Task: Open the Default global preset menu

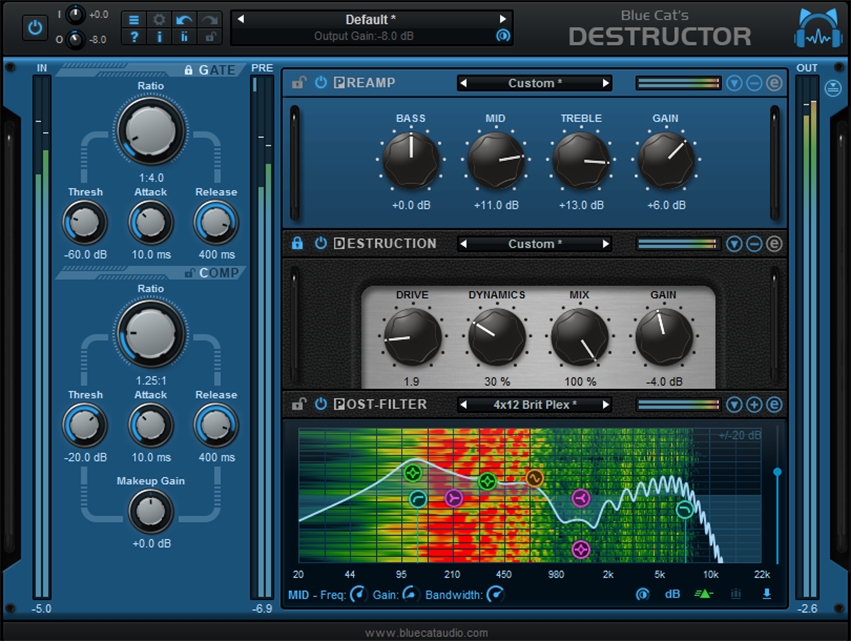Action: pos(370,19)
